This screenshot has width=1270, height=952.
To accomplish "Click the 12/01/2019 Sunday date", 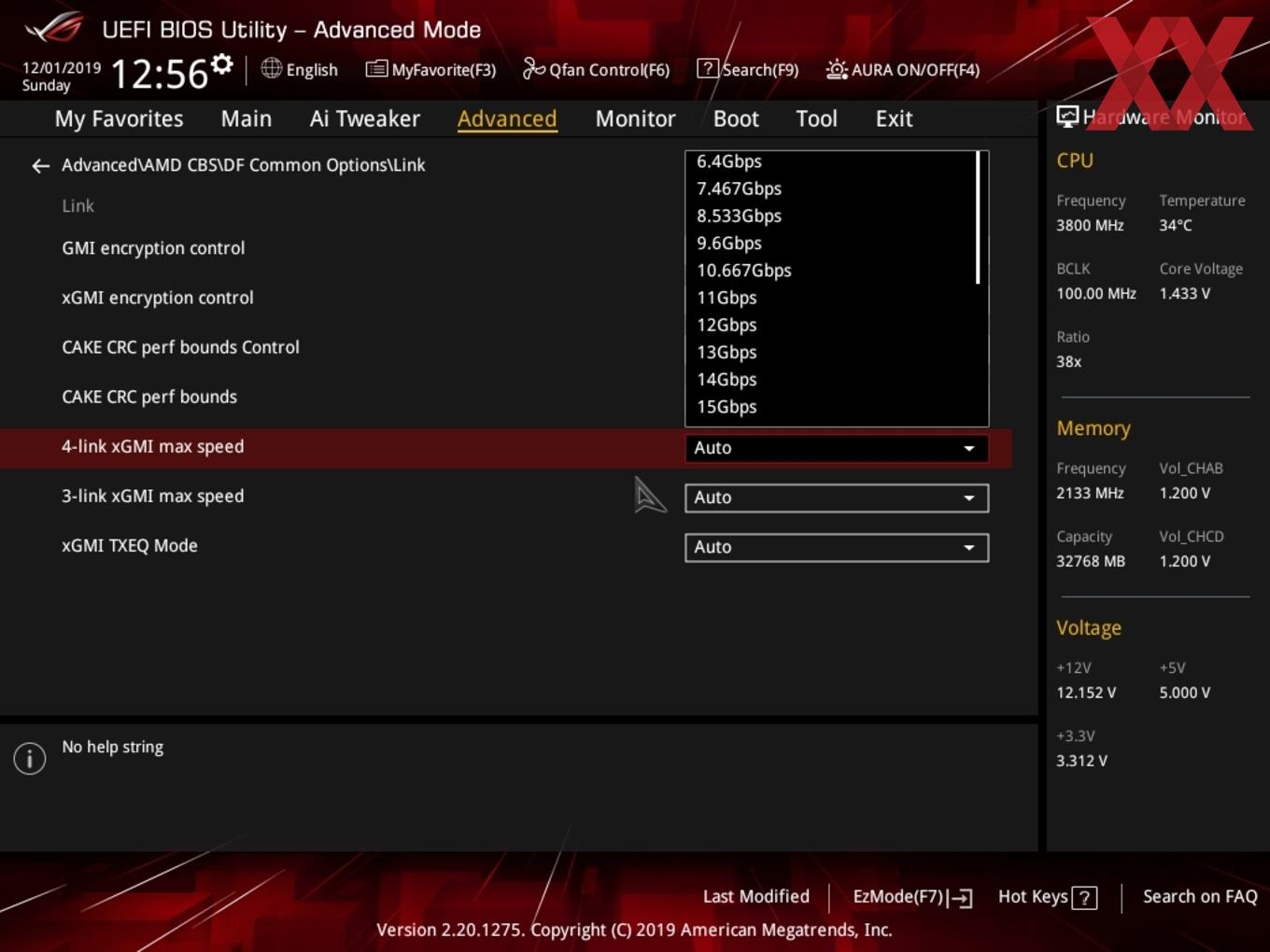I will pyautogui.click(x=61, y=77).
